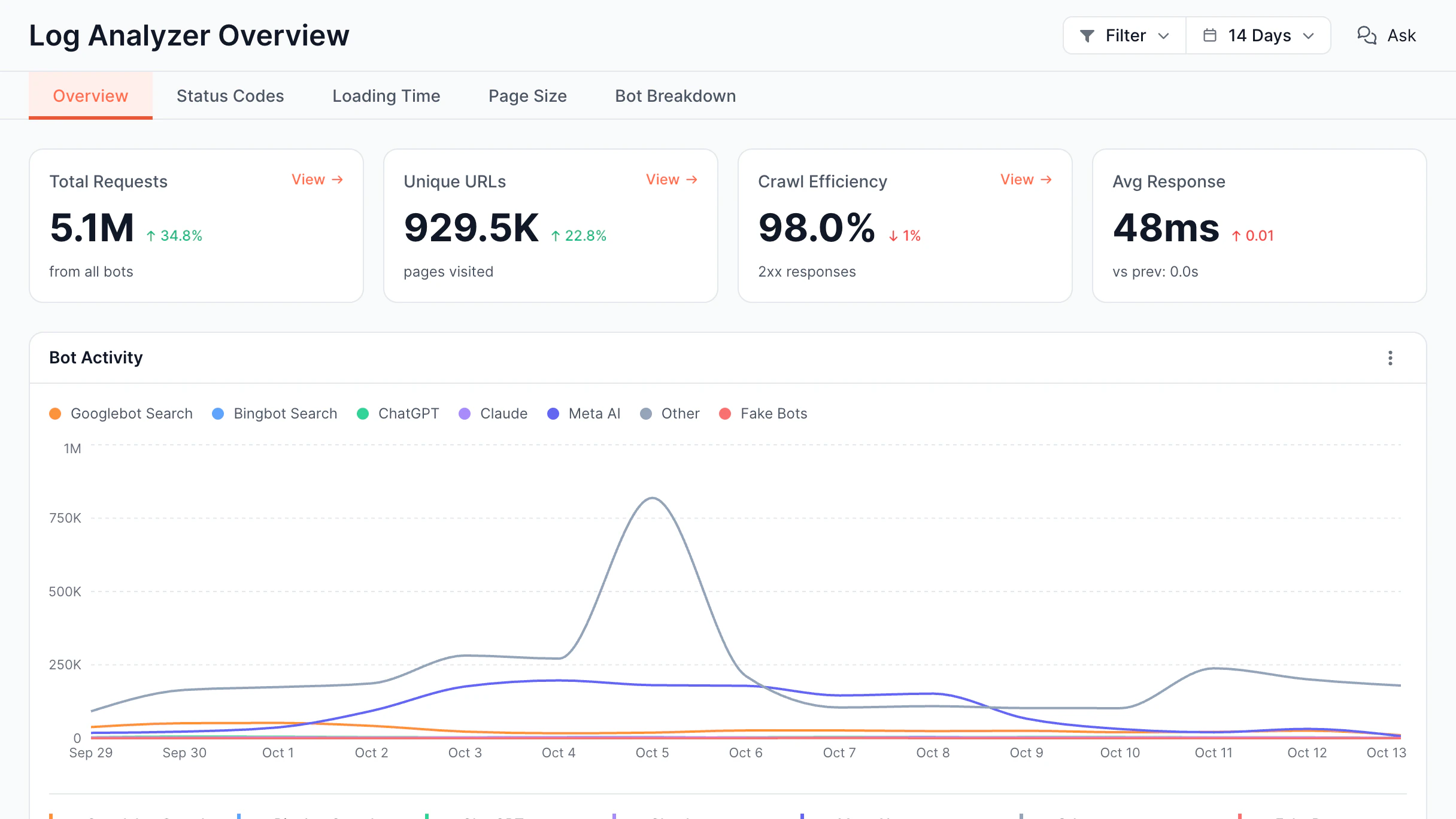Open the Filter dropdown
The width and height of the screenshot is (1456, 819).
pos(1124,35)
